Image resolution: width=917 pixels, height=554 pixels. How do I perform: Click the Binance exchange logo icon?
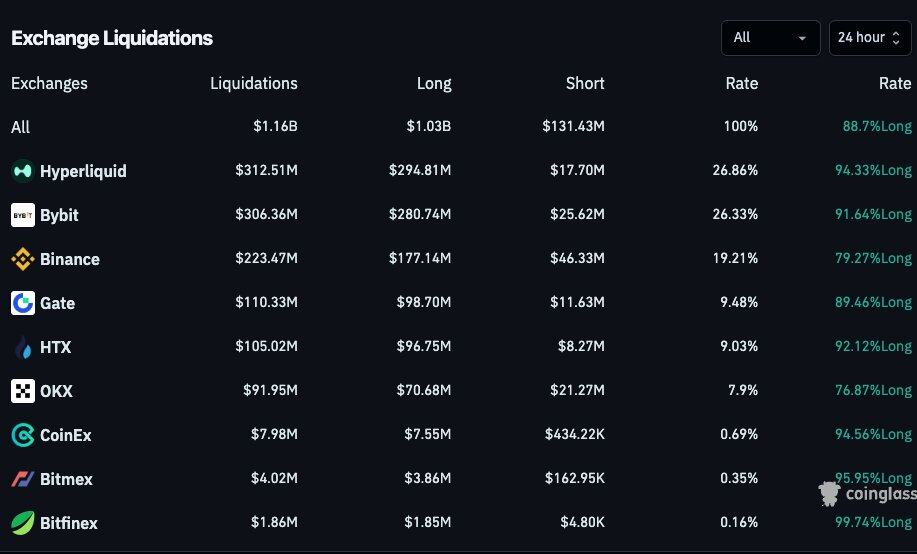pos(22,259)
